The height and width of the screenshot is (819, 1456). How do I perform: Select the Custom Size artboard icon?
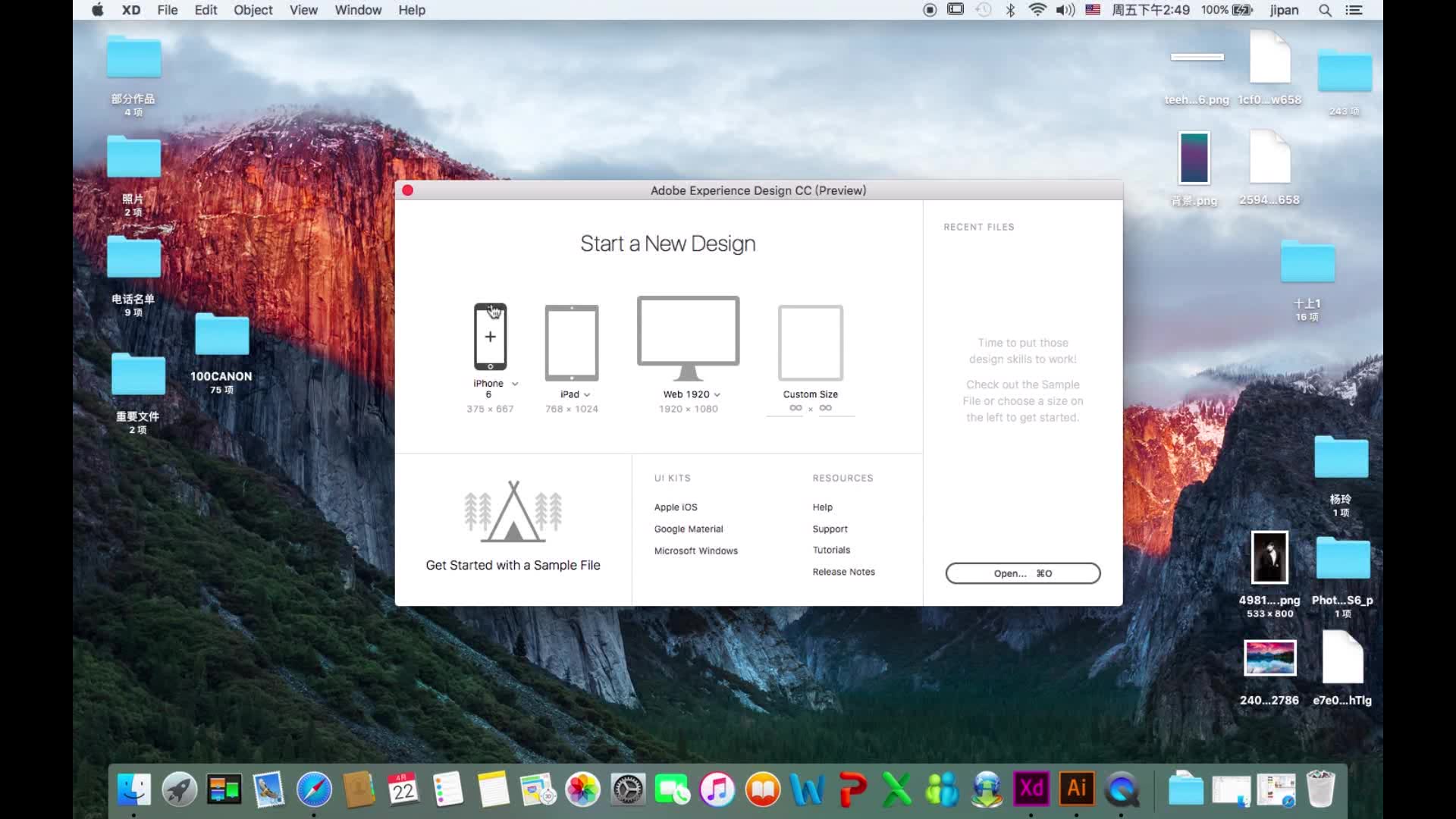coord(810,343)
